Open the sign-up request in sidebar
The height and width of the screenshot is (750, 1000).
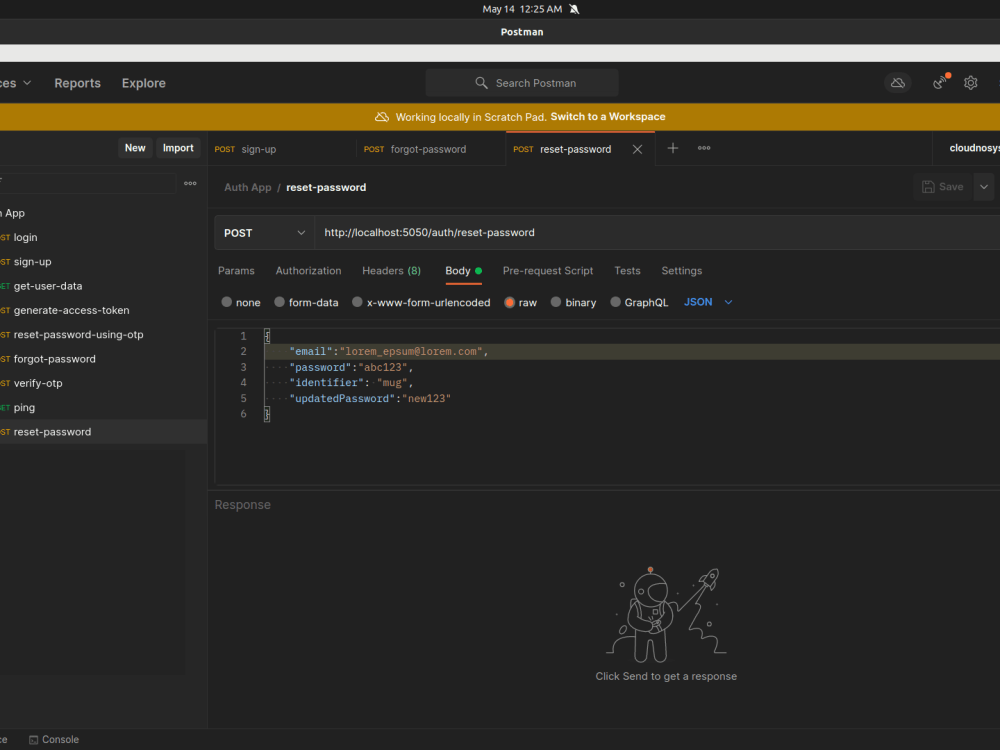103,262
